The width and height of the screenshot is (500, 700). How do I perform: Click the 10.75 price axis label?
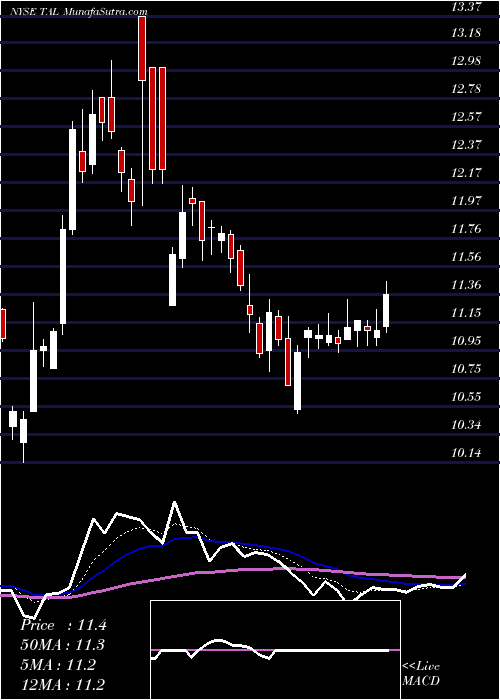click(x=467, y=369)
